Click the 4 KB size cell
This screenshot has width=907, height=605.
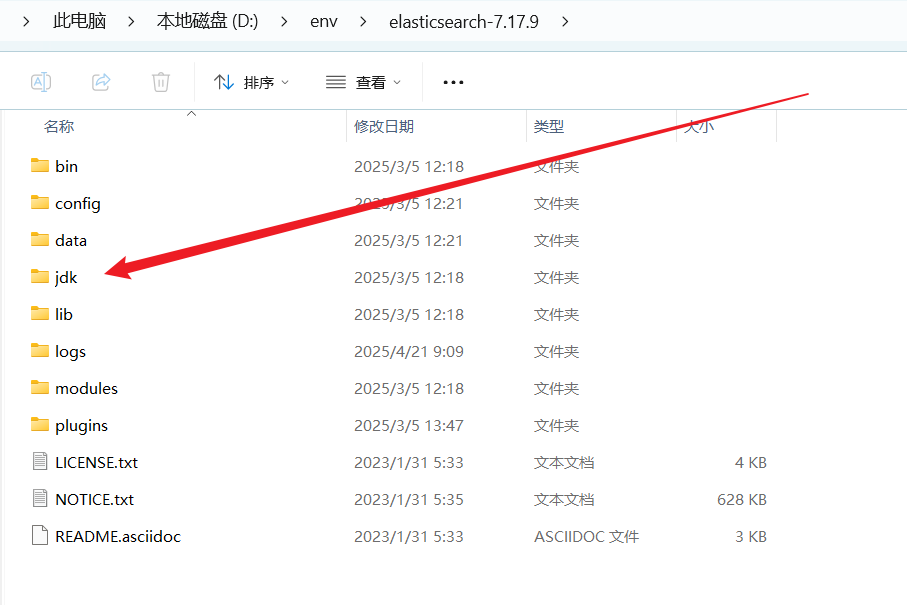[750, 463]
